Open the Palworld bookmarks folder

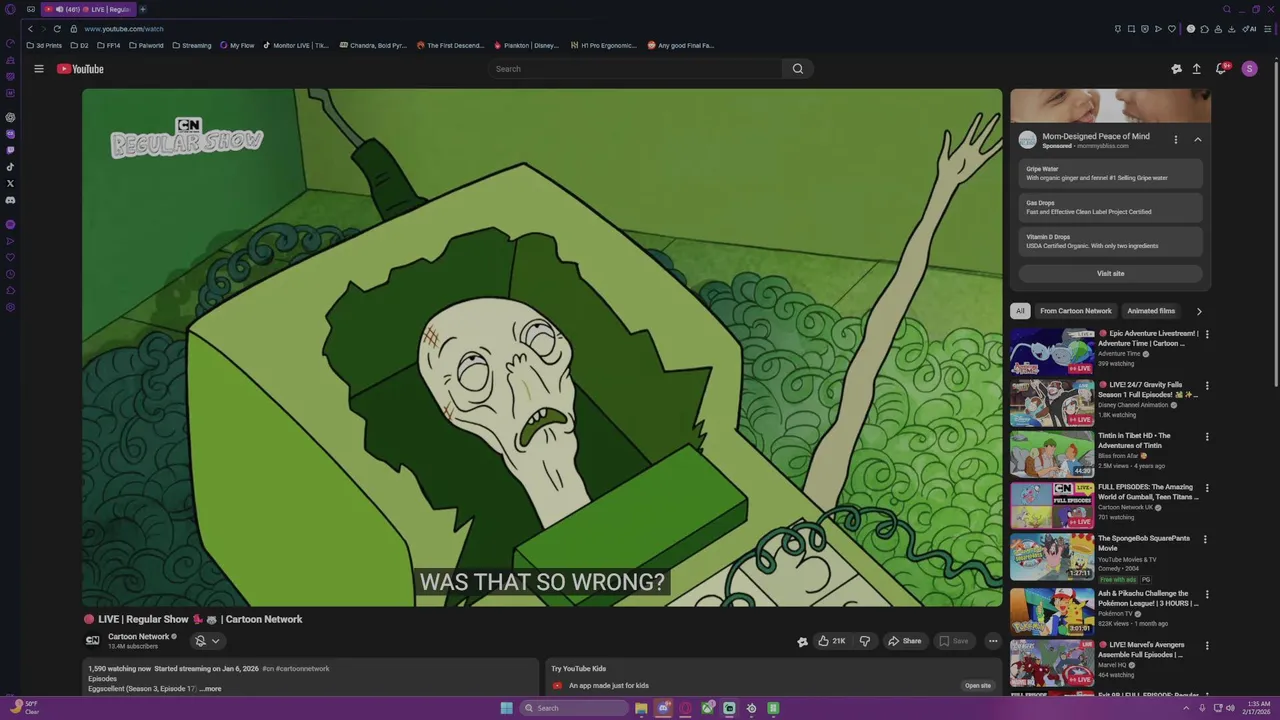[146, 45]
